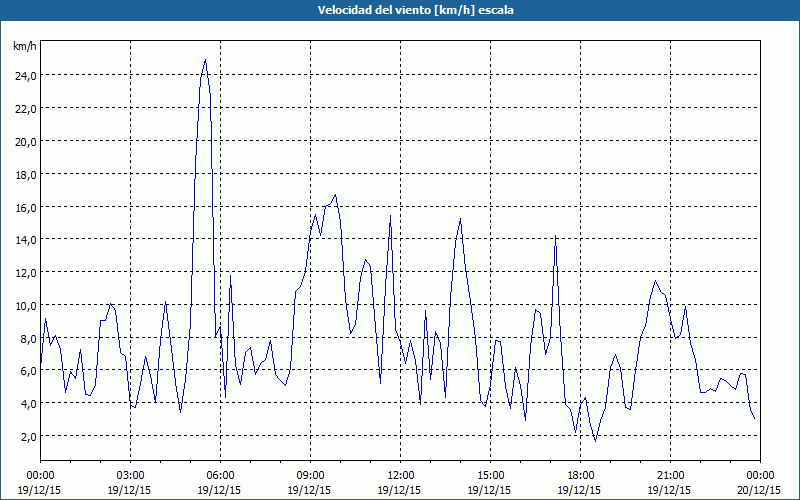
Task: Click the 00:00 time label above 19/12/15
Action: click(40, 476)
